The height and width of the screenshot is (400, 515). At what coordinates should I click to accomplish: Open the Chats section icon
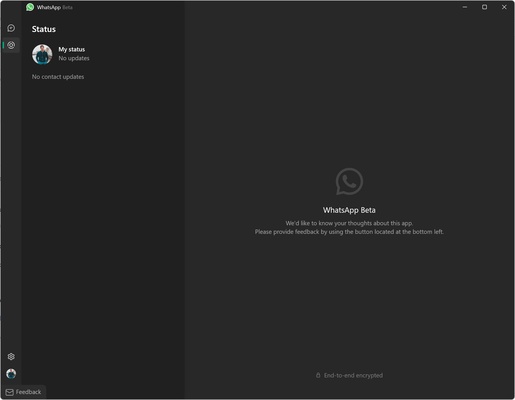(11, 28)
